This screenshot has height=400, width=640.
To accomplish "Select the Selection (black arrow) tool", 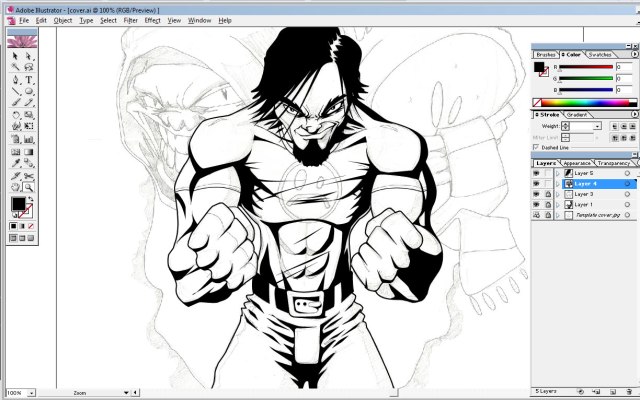I will (x=16, y=56).
